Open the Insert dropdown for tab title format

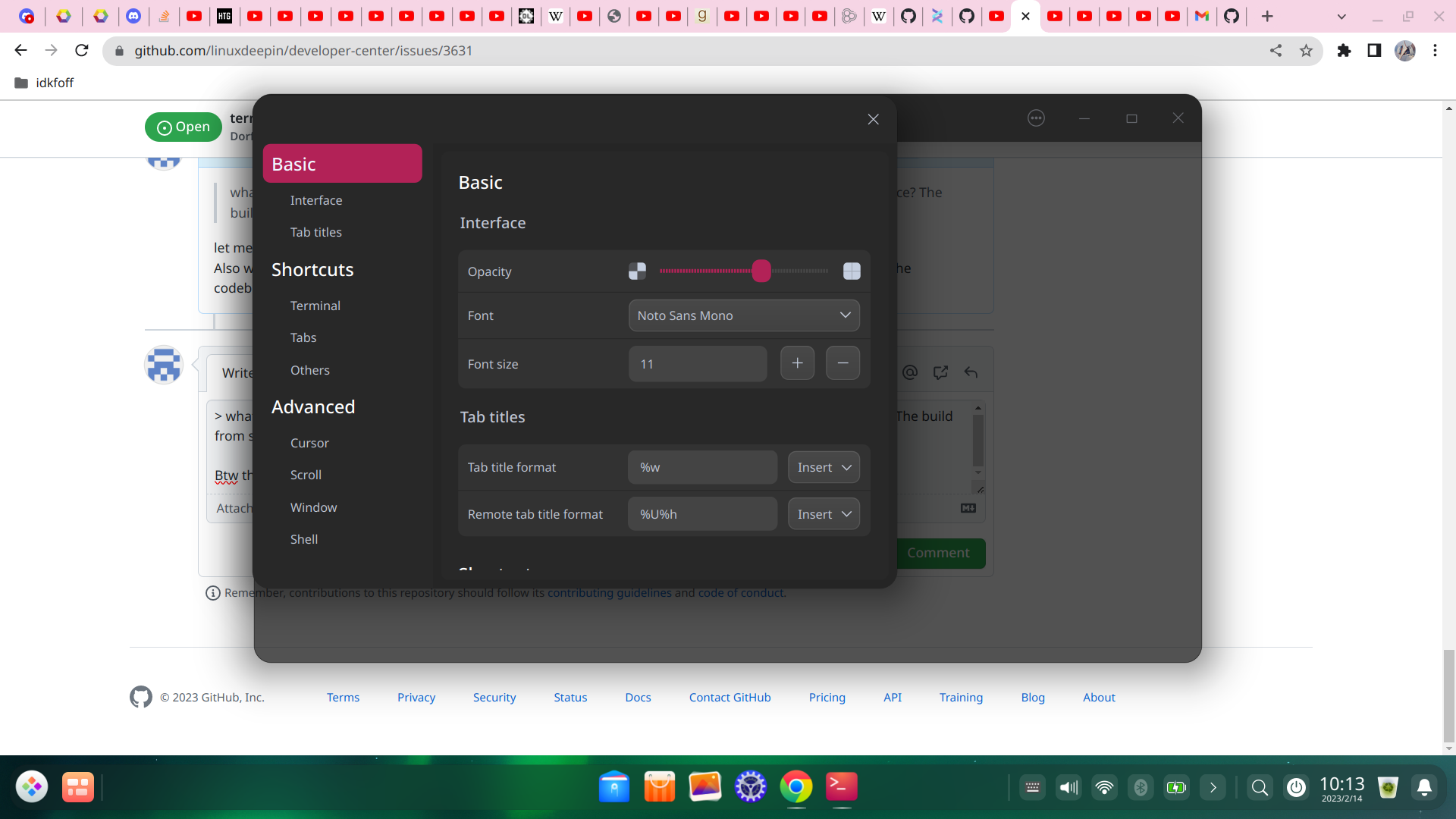tap(824, 467)
